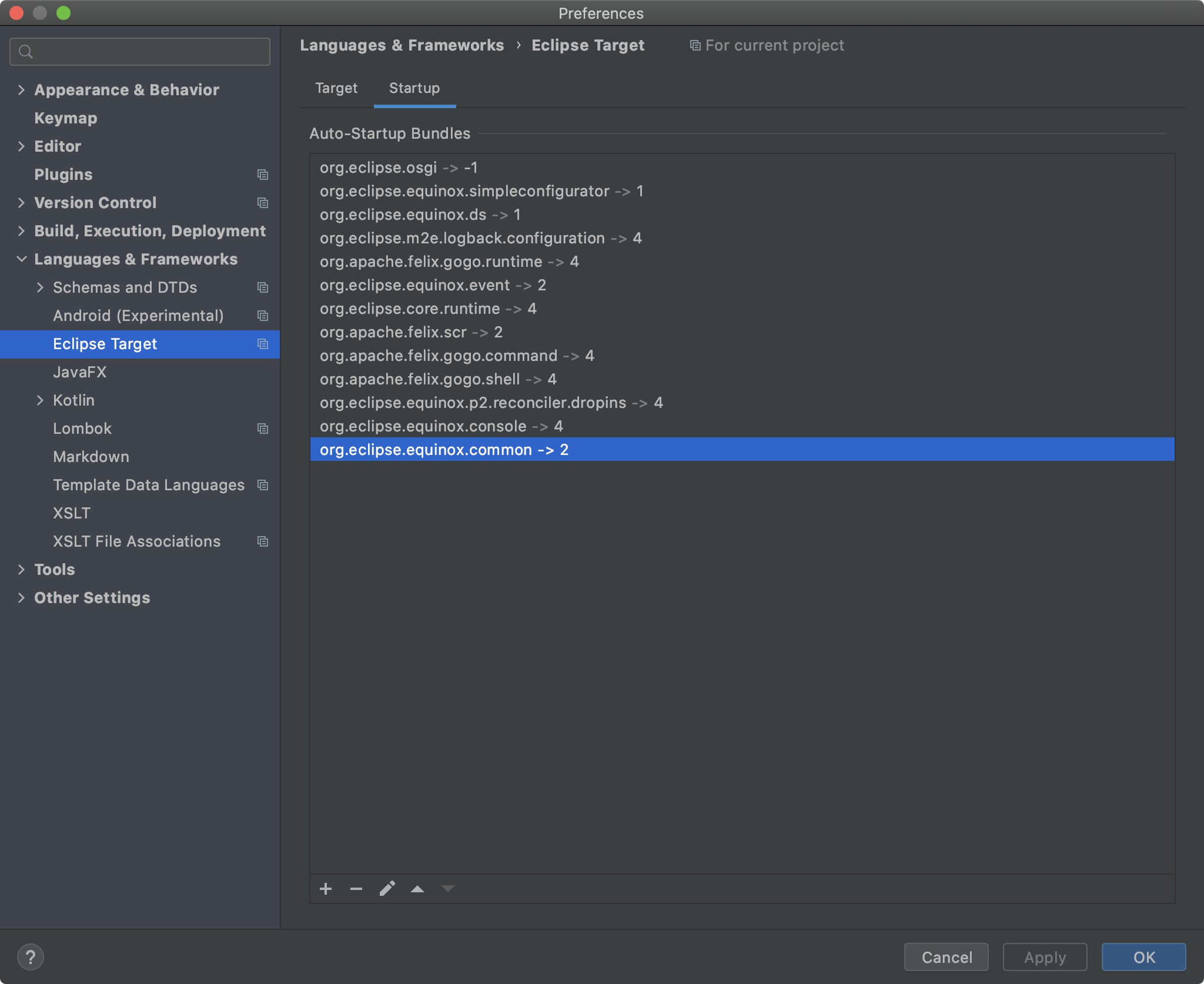
Task: Click the add bundle plus icon
Action: pyautogui.click(x=326, y=889)
